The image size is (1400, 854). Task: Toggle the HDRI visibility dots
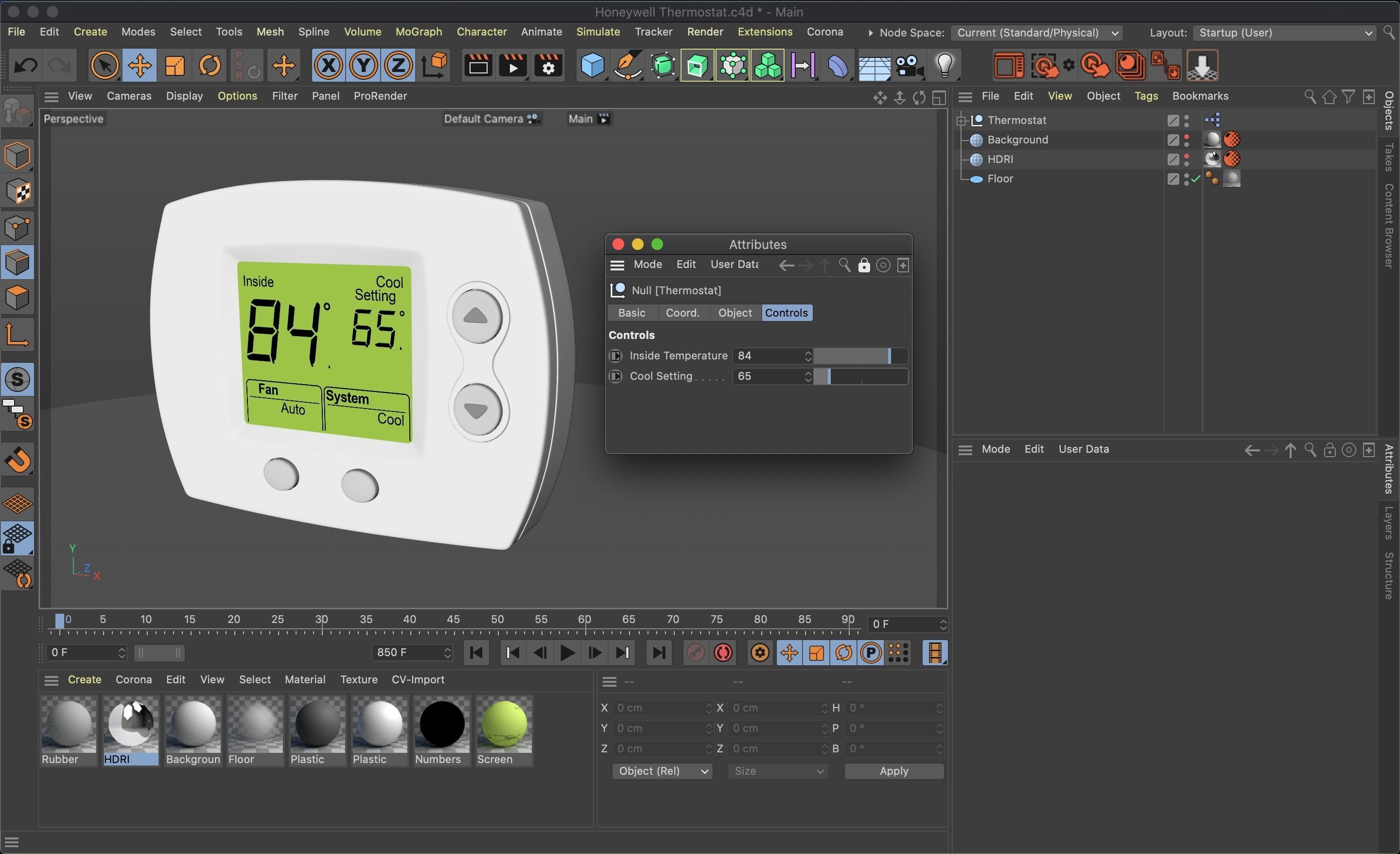pyautogui.click(x=1187, y=159)
